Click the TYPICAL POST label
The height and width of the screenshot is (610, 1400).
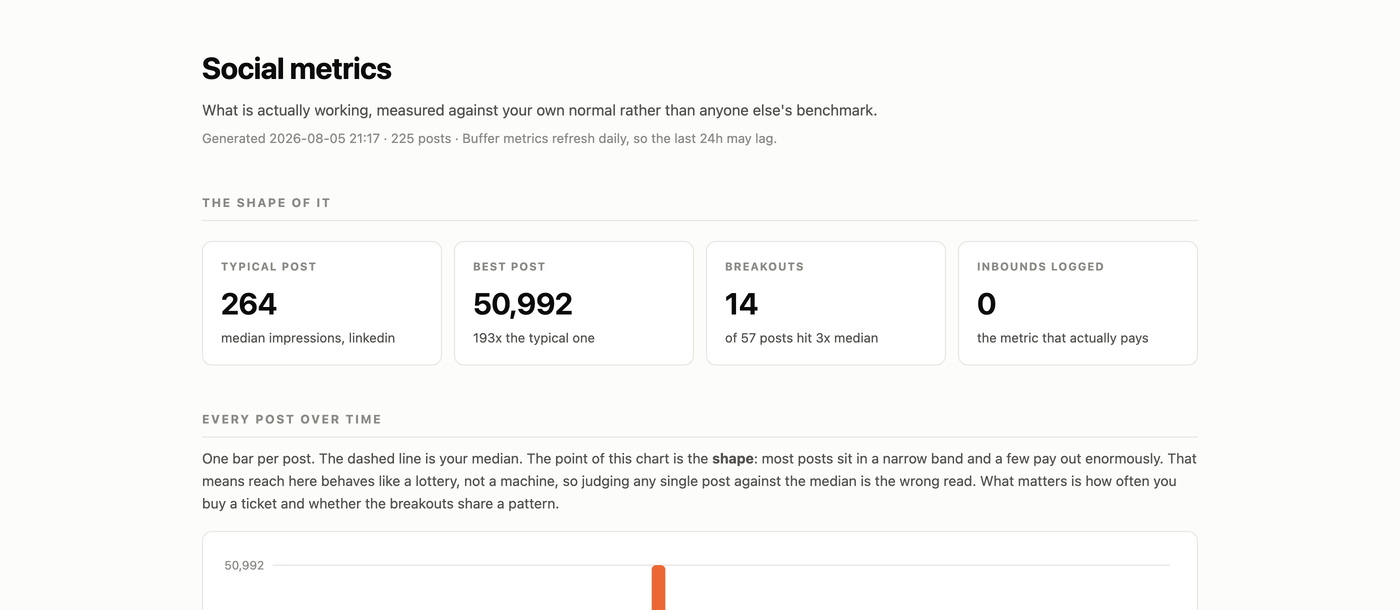click(269, 267)
